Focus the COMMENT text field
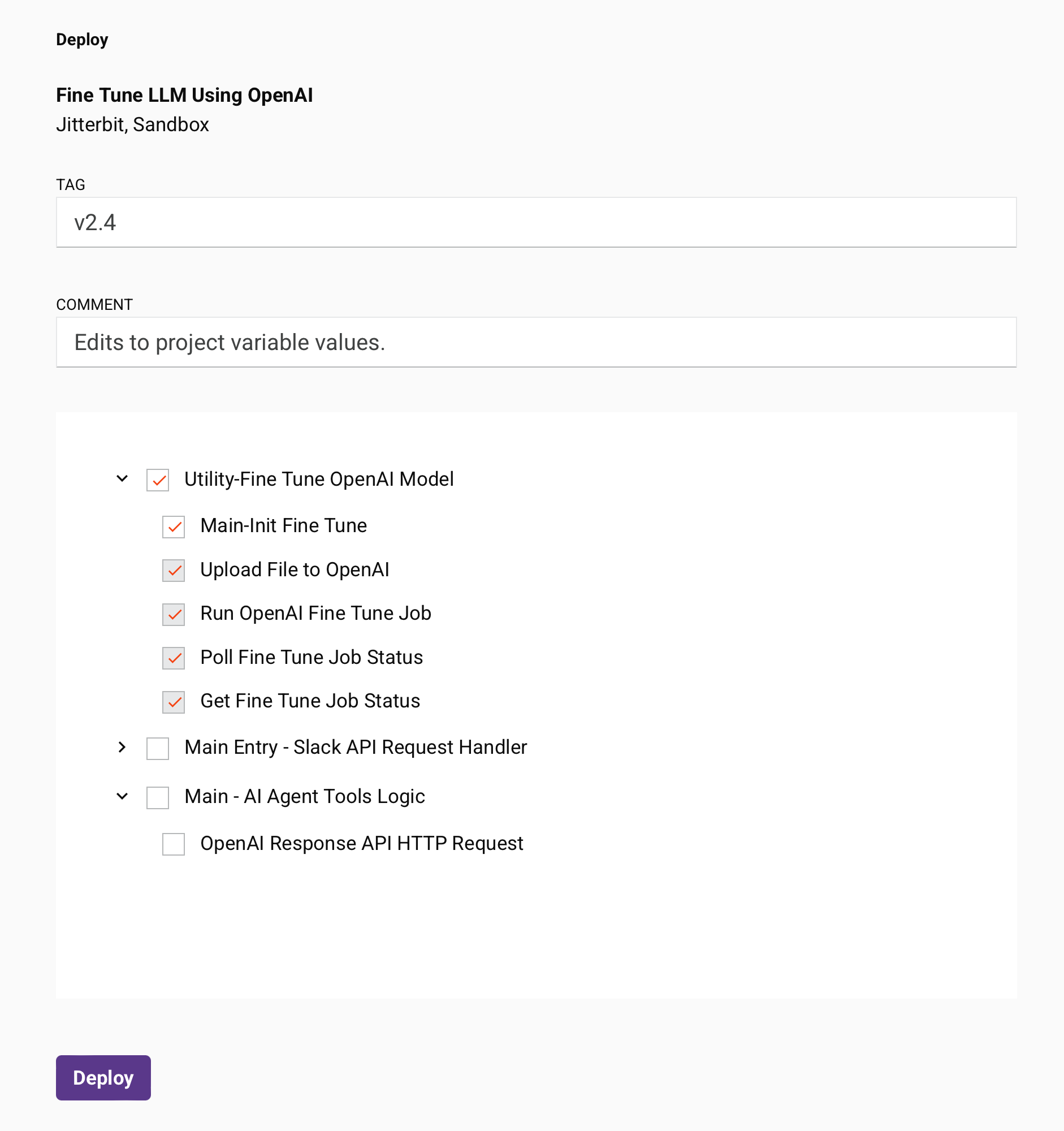The image size is (1064, 1131). (x=536, y=343)
